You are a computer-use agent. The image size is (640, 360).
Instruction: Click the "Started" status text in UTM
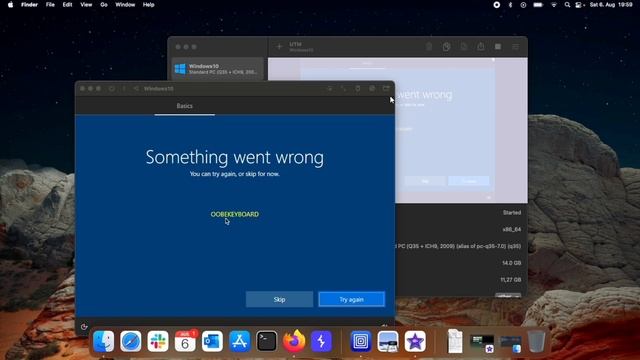(512, 213)
